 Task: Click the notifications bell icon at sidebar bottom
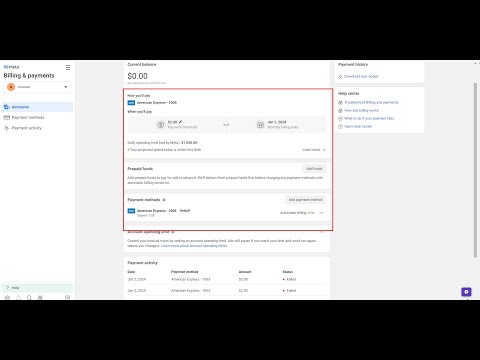[18, 298]
